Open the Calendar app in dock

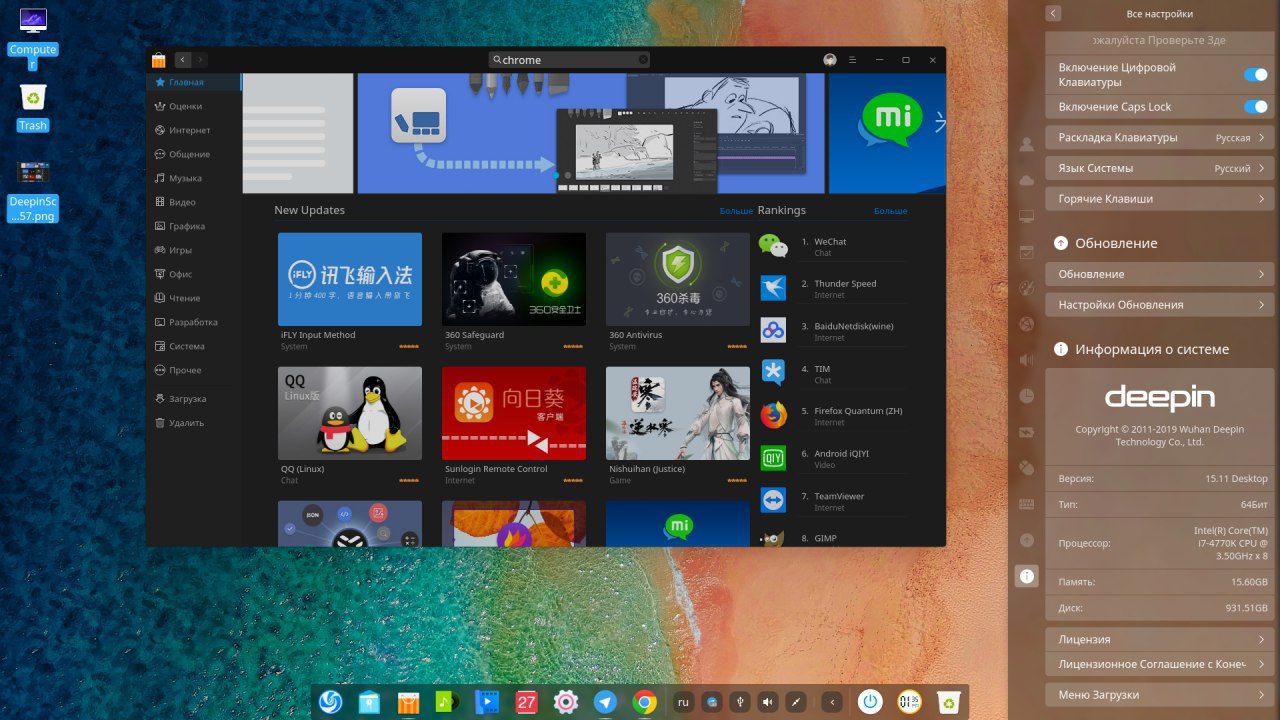[526, 702]
